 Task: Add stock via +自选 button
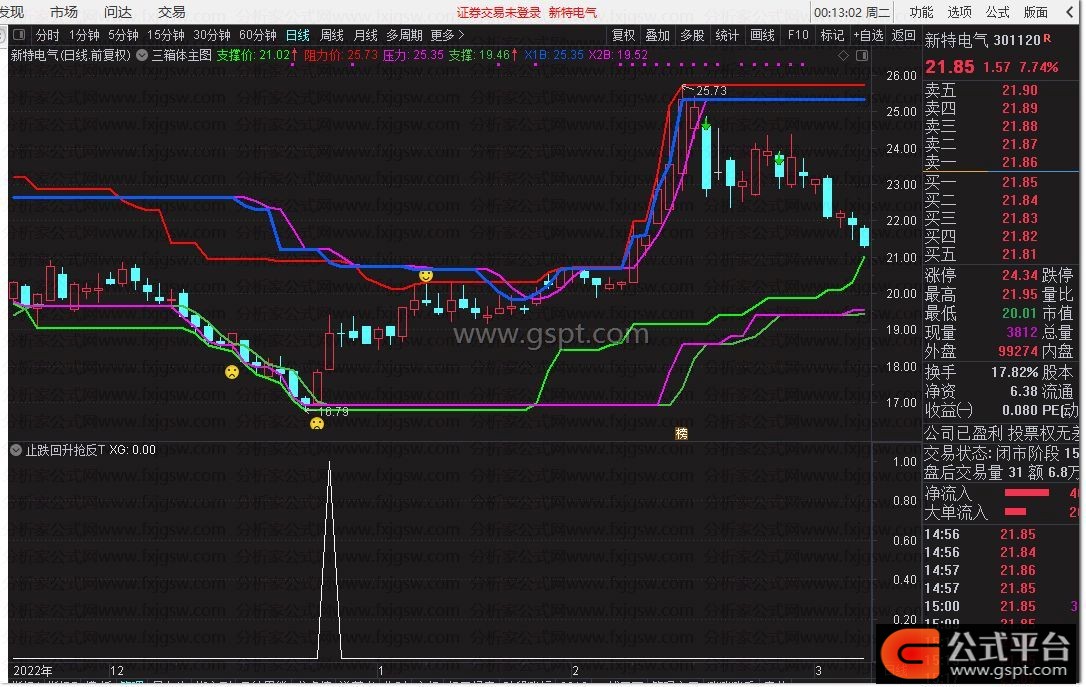point(869,35)
